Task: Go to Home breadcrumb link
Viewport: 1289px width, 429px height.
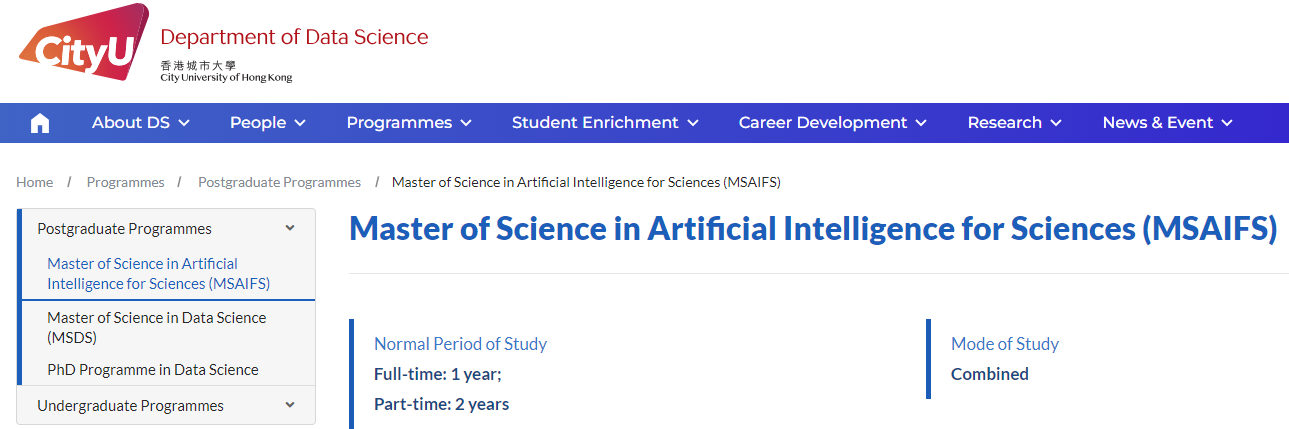Action: (x=35, y=182)
